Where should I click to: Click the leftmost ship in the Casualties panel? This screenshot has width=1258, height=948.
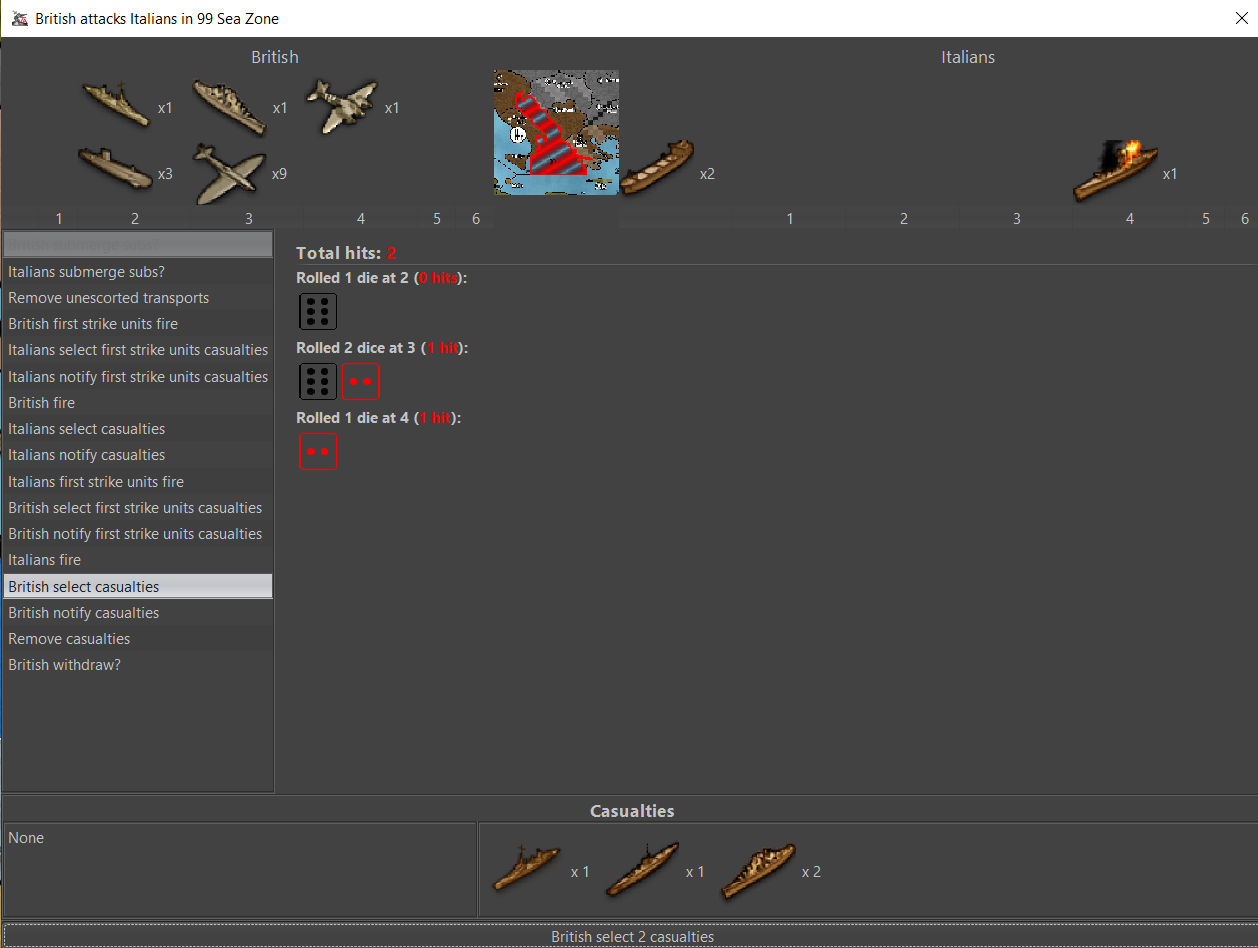(x=527, y=869)
